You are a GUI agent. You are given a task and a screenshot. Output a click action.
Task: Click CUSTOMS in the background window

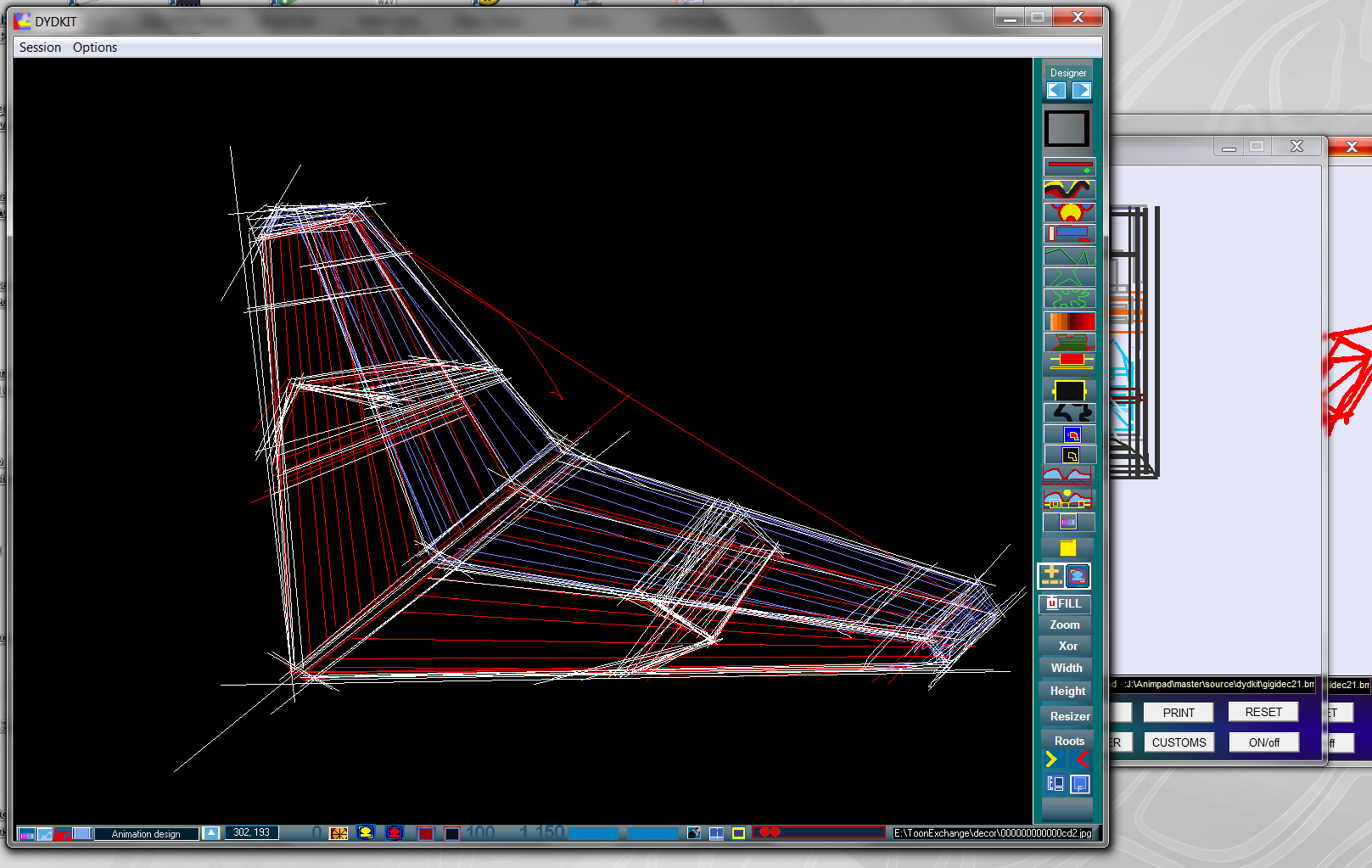pyautogui.click(x=1179, y=742)
